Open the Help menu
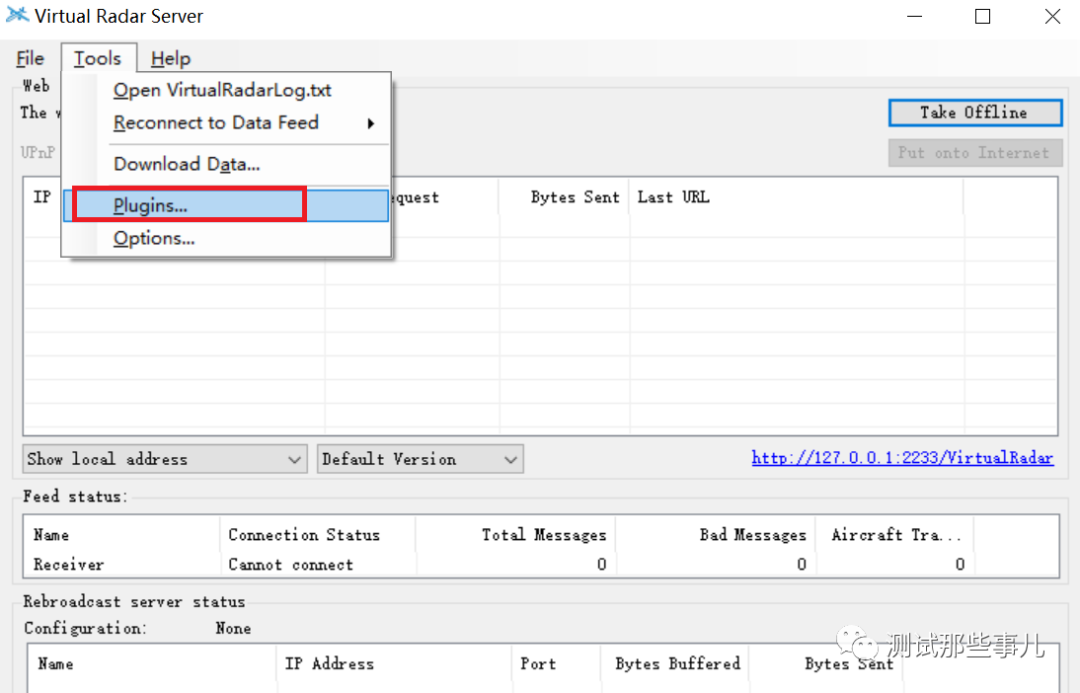The width and height of the screenshot is (1080, 693). 171,59
